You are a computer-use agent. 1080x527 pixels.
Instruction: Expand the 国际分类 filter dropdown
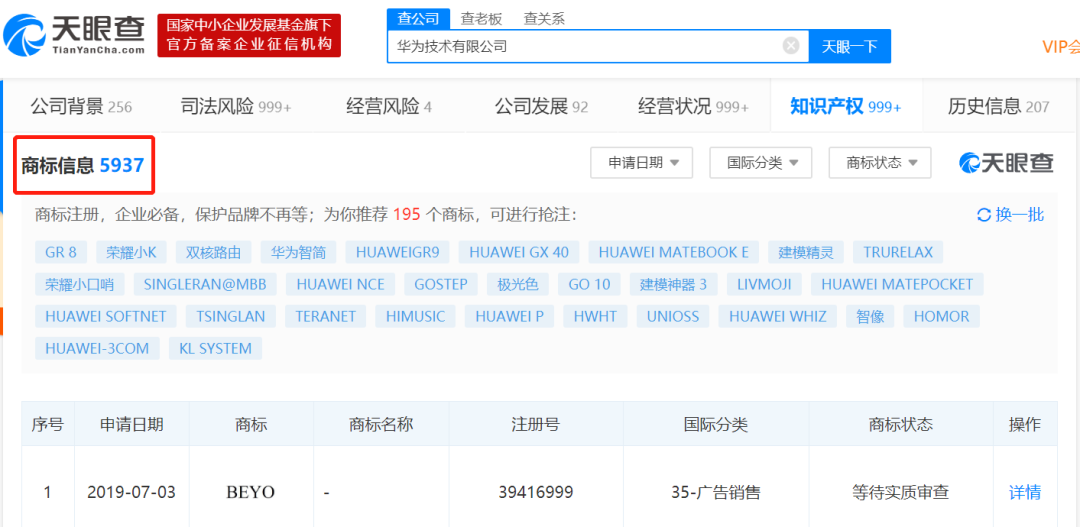760,163
